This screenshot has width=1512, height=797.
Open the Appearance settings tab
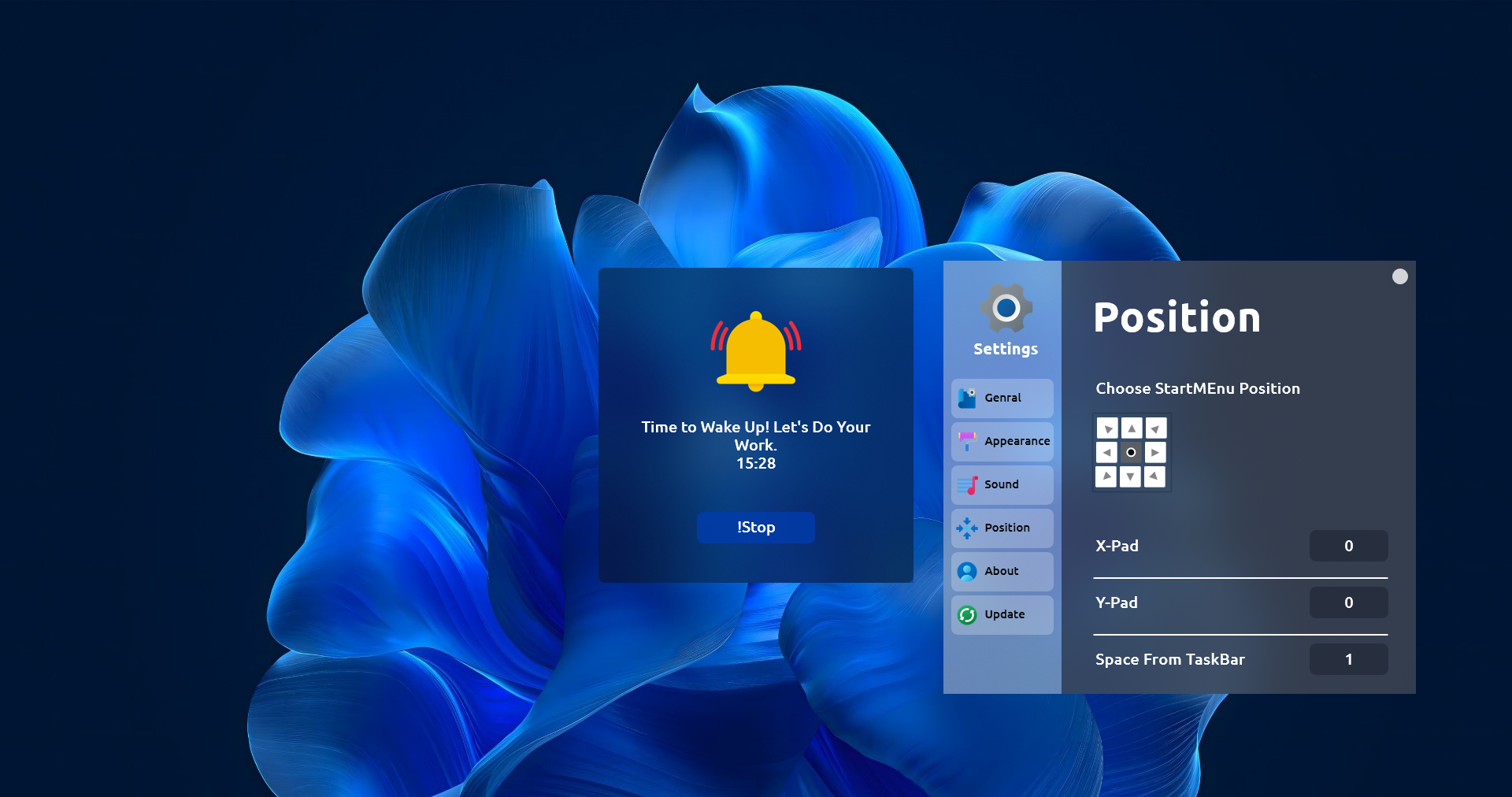point(1002,442)
